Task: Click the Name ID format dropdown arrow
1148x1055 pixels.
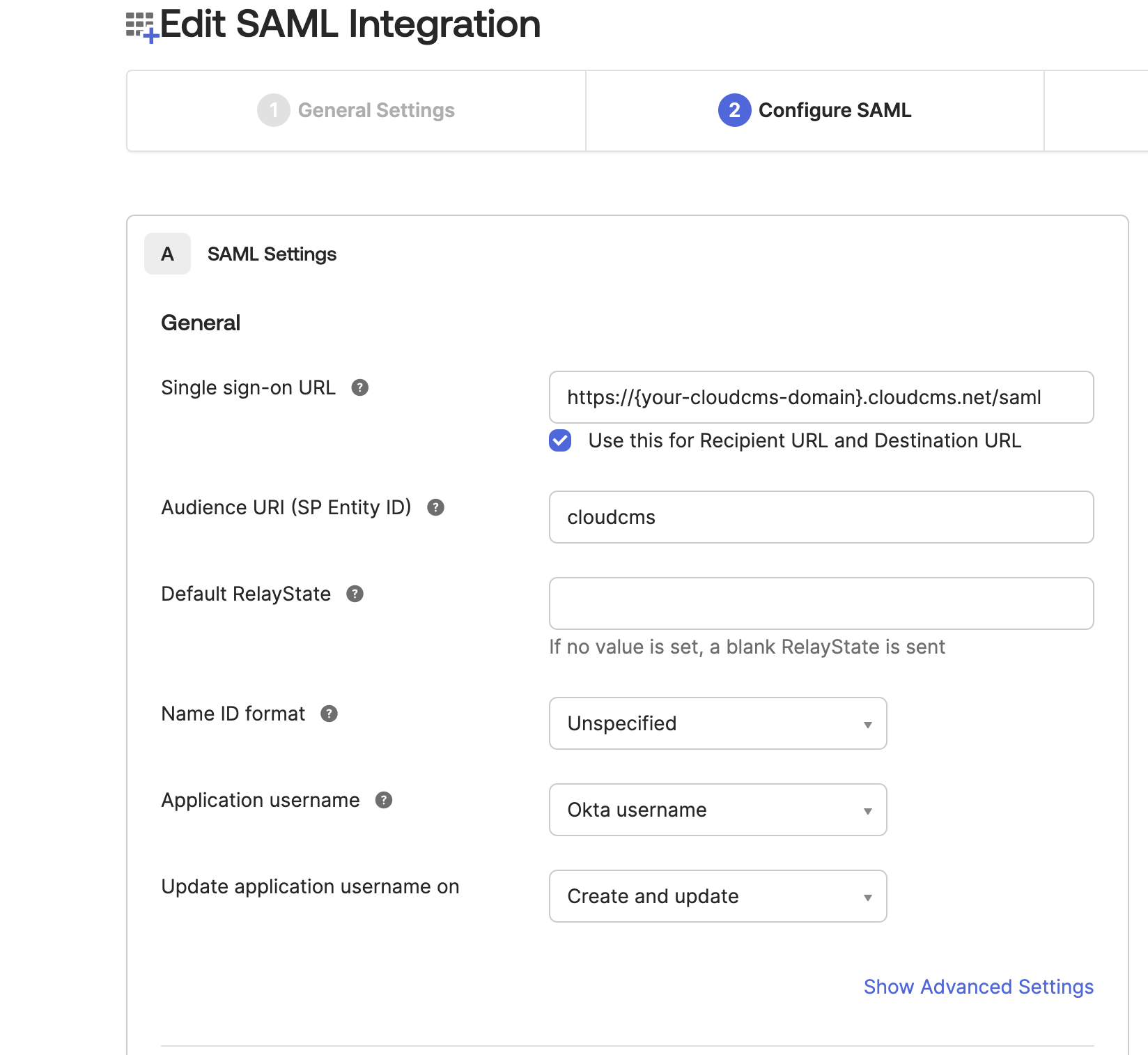Action: coord(867,725)
